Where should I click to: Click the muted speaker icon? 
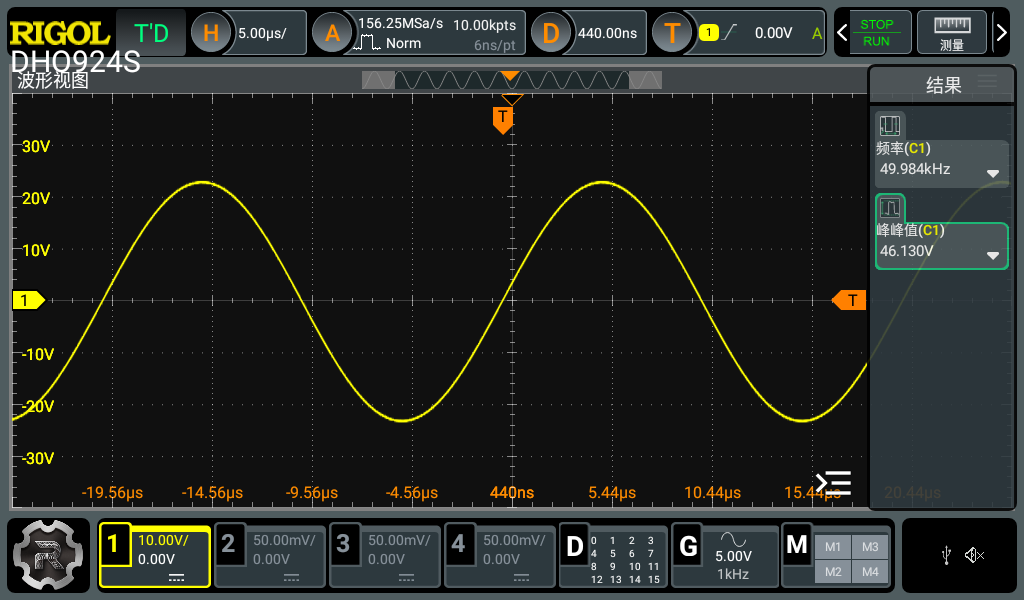[x=974, y=556]
